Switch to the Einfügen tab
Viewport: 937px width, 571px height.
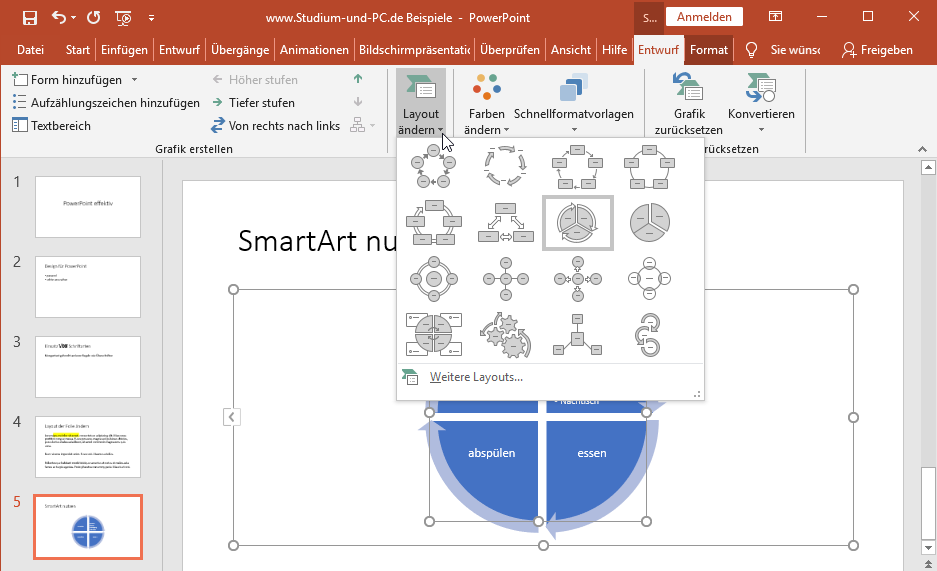pos(124,50)
